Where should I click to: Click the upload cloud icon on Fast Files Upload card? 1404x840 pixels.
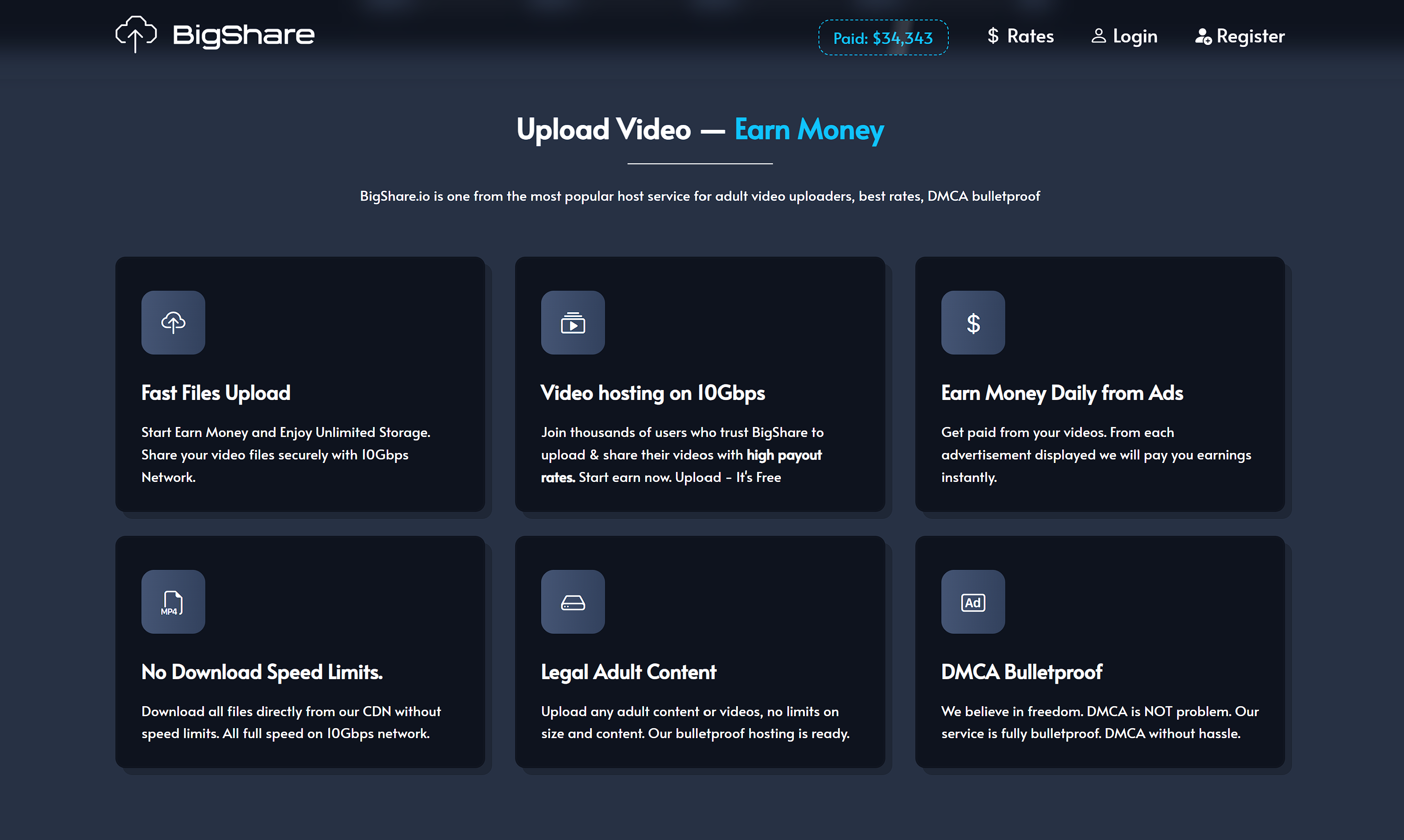[173, 323]
